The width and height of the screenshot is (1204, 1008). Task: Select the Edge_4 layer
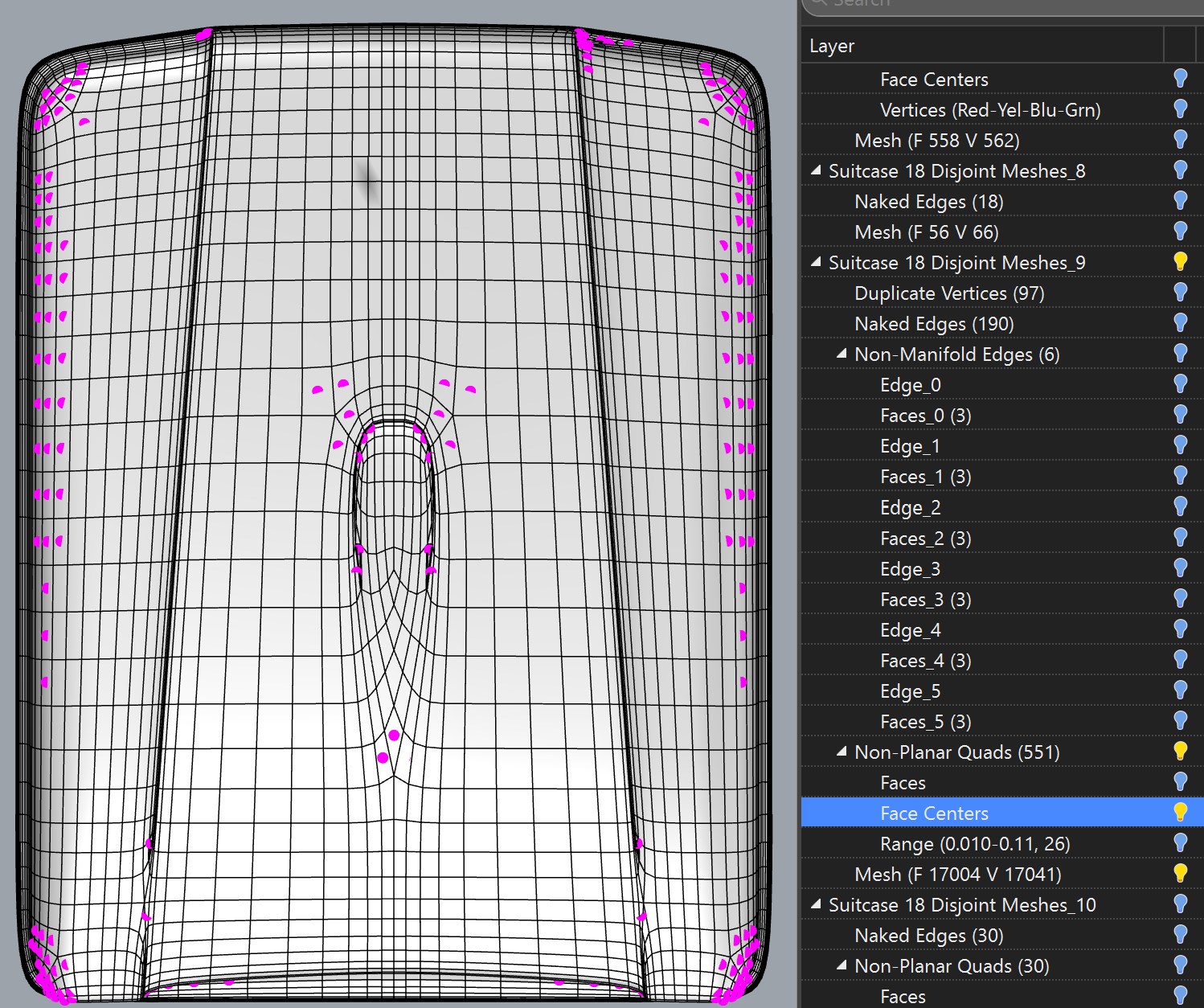[x=910, y=630]
